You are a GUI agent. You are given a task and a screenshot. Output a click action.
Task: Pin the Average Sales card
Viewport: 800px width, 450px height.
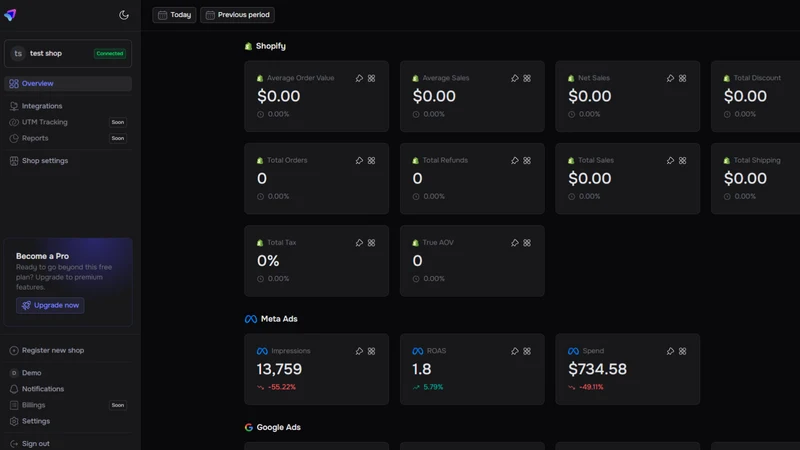click(x=515, y=78)
